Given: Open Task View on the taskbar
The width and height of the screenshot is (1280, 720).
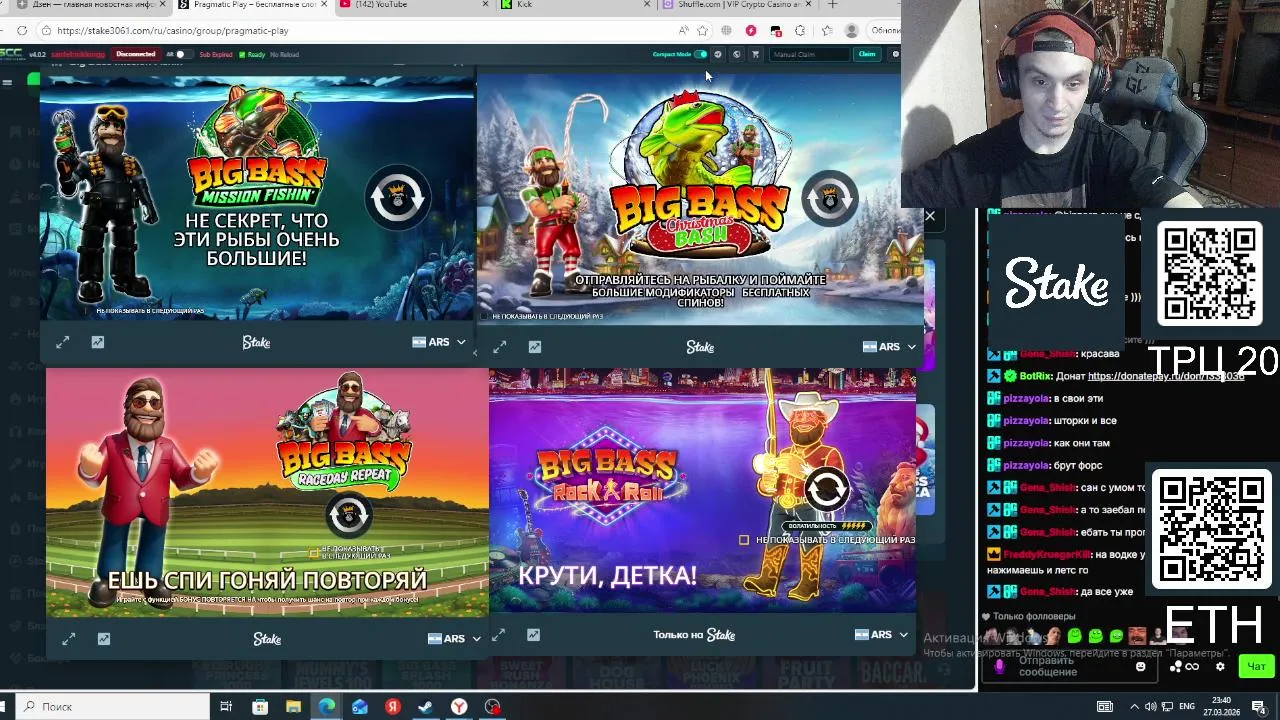Looking at the screenshot, I should tap(226, 707).
